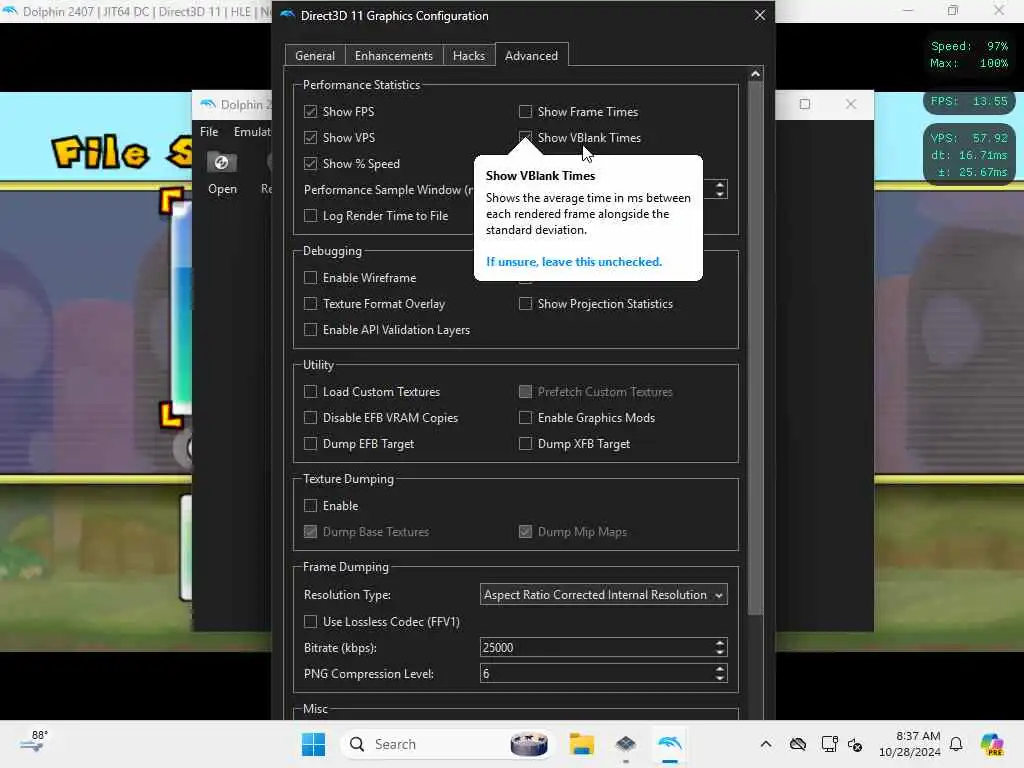The height and width of the screenshot is (768, 1024).
Task: Check Use Lossless Codec (FFV1)
Action: pos(310,622)
